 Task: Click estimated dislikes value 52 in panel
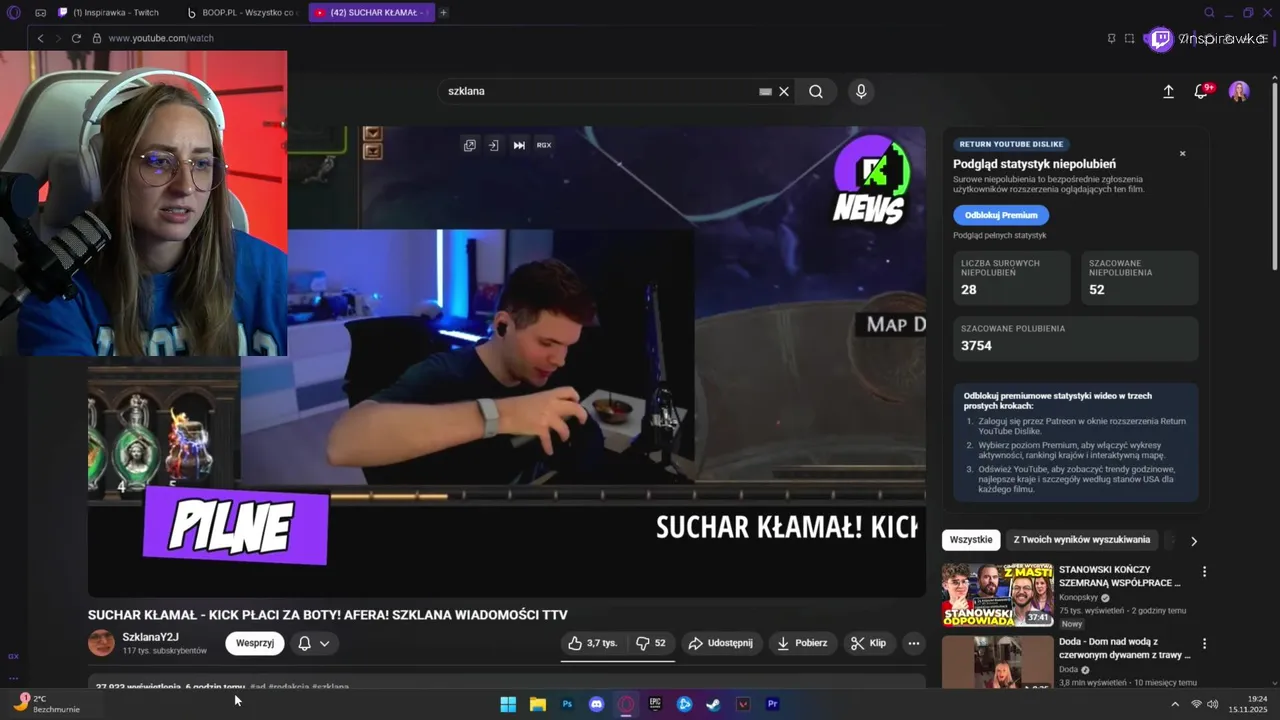click(x=1097, y=290)
